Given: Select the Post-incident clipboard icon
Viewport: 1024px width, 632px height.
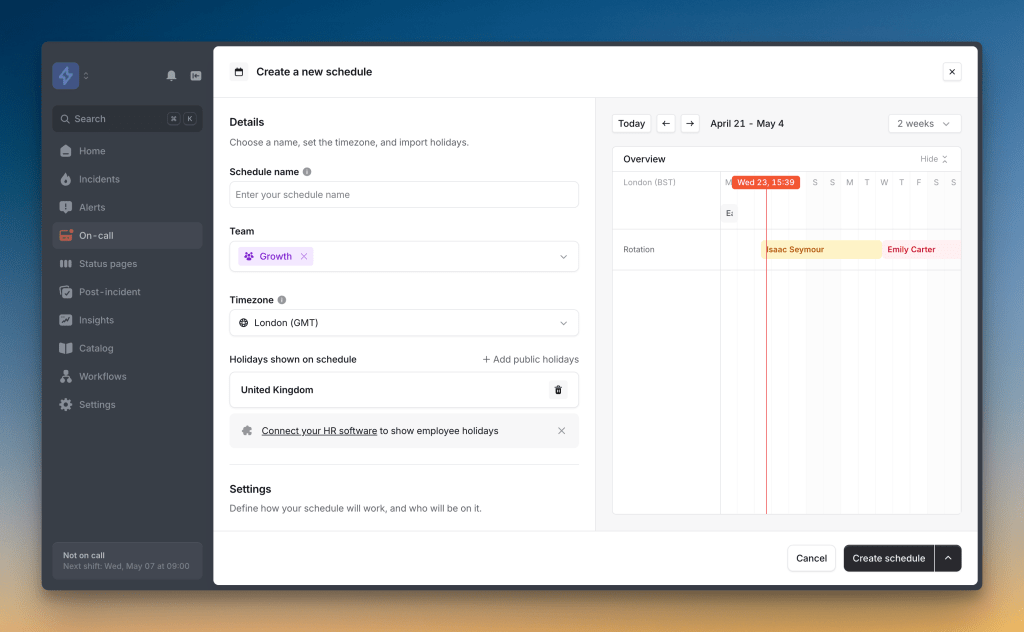Looking at the screenshot, I should point(67,291).
